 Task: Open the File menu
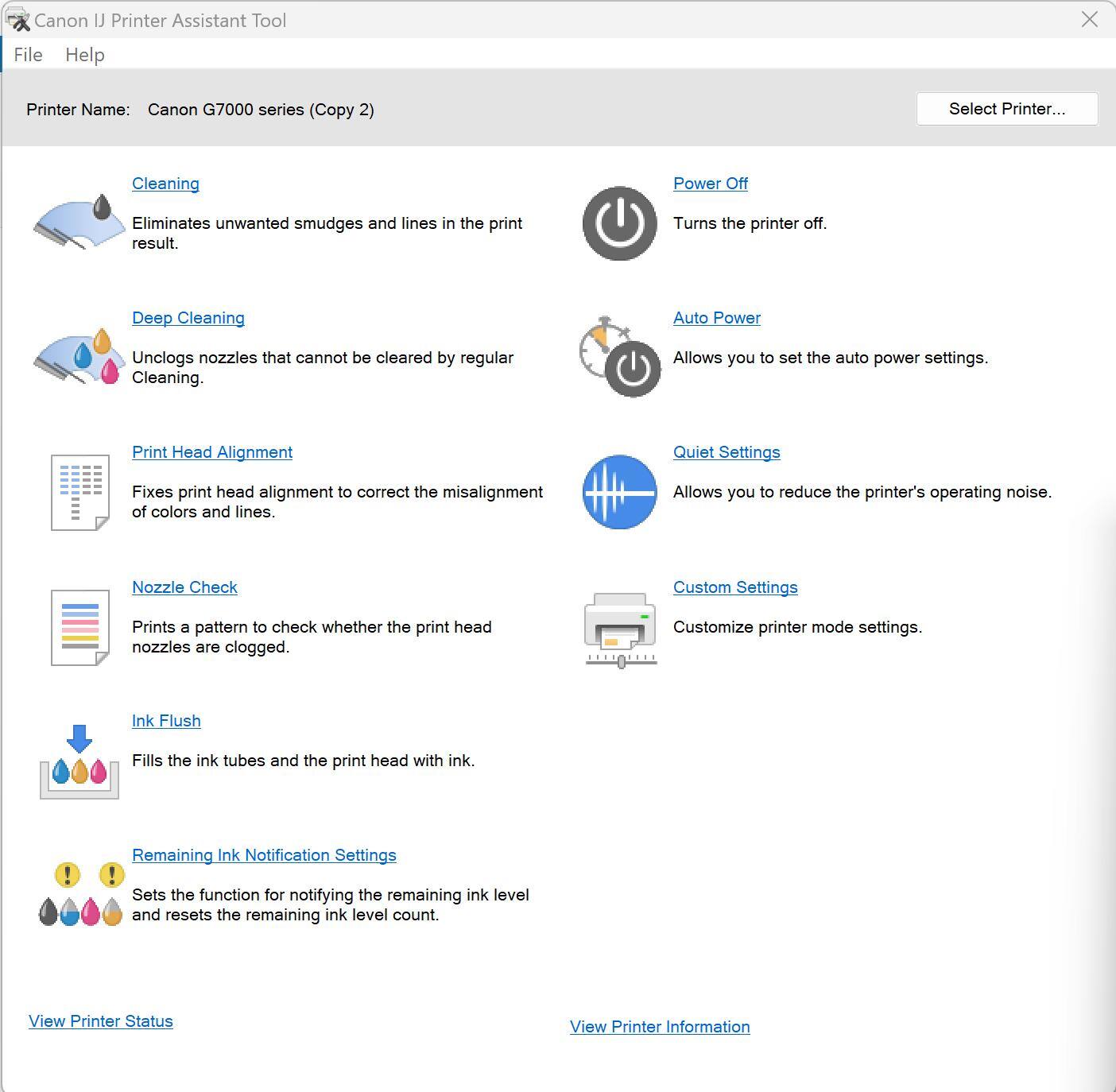(x=28, y=55)
